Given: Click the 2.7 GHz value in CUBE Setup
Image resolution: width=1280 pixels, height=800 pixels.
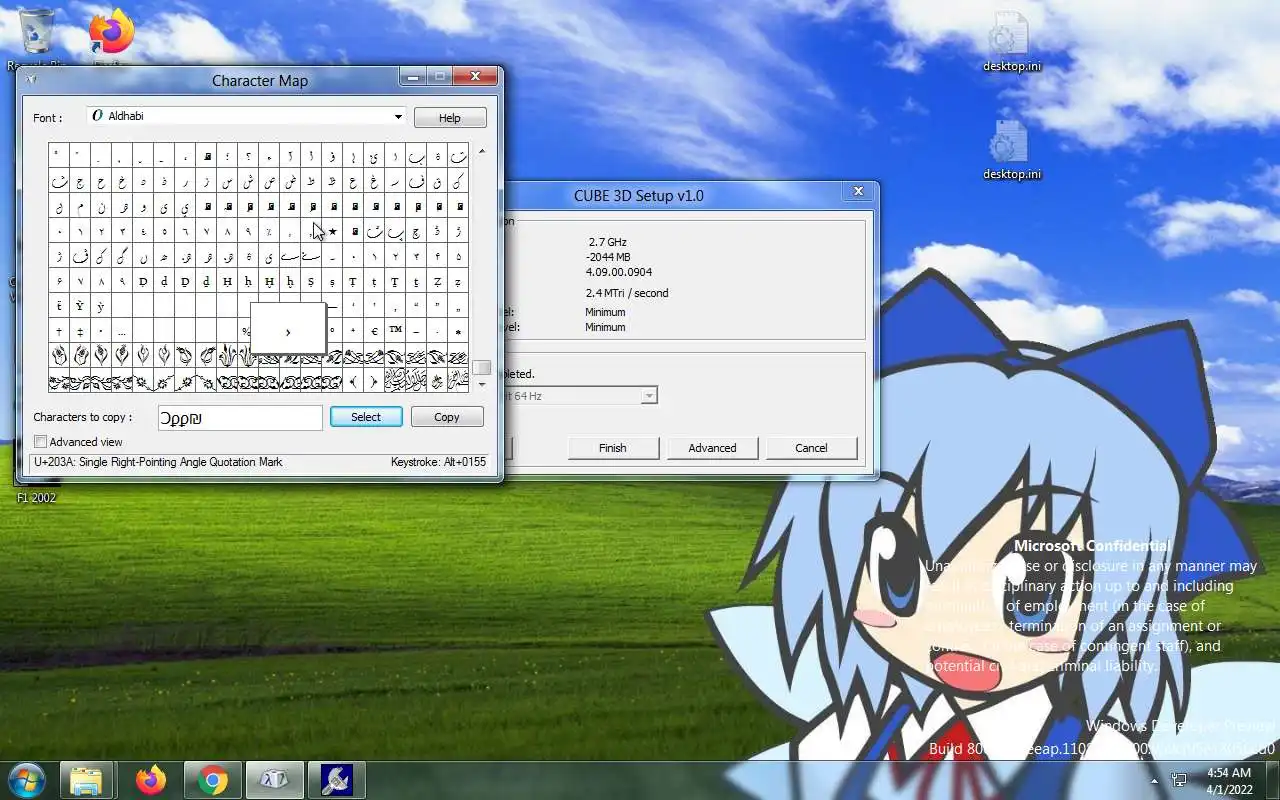Looking at the screenshot, I should point(607,242).
